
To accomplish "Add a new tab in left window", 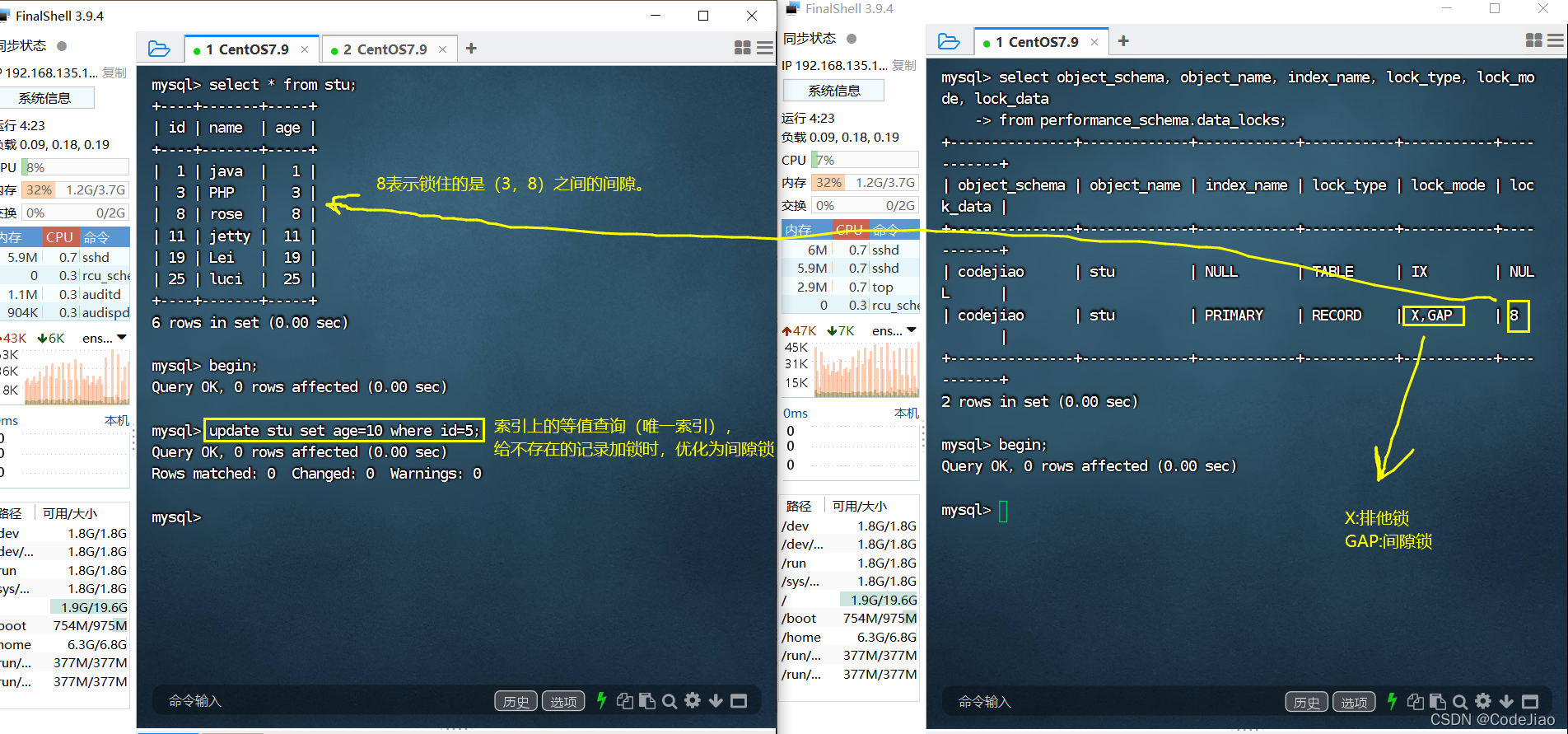I will [471, 49].
